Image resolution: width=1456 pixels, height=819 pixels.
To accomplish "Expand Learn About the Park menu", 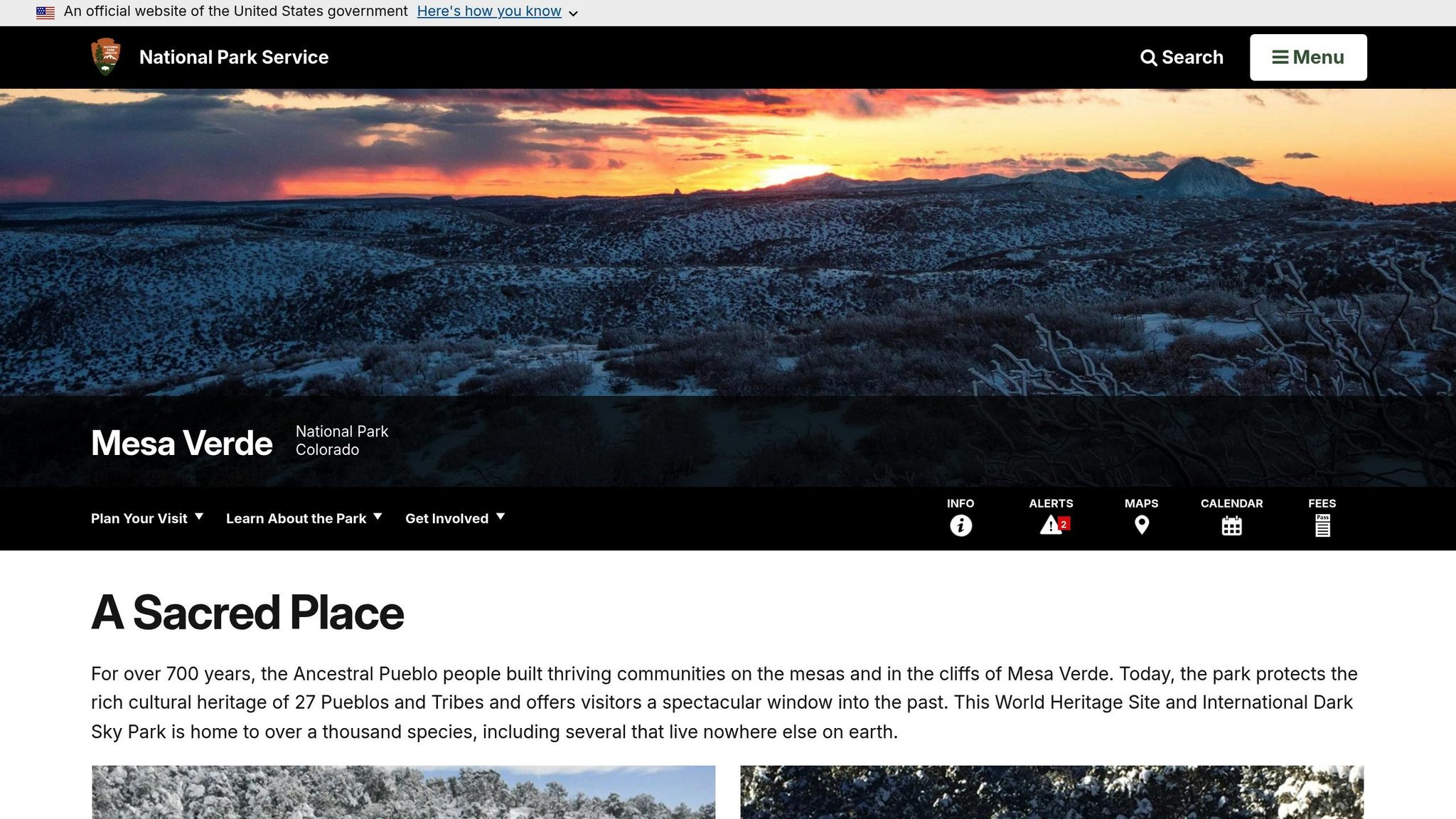I will point(304,518).
